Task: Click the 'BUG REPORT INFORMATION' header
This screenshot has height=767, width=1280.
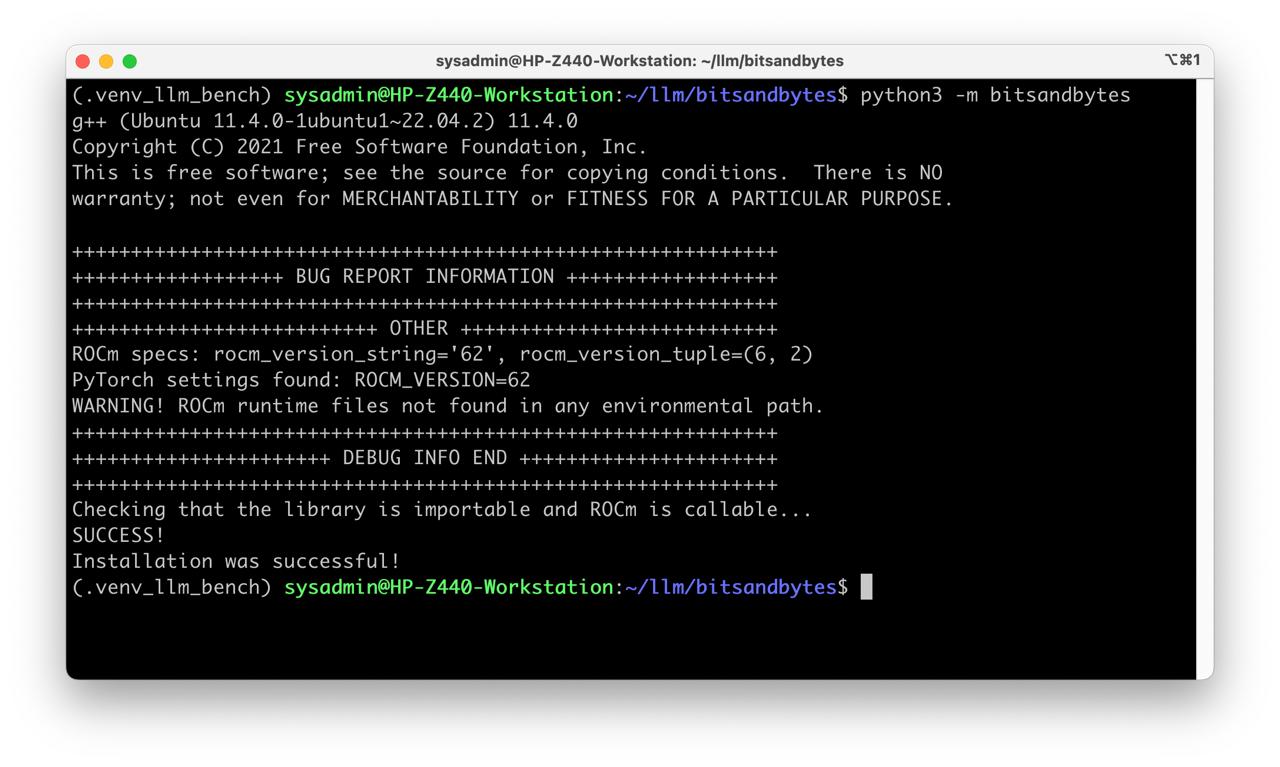Action: click(x=425, y=277)
